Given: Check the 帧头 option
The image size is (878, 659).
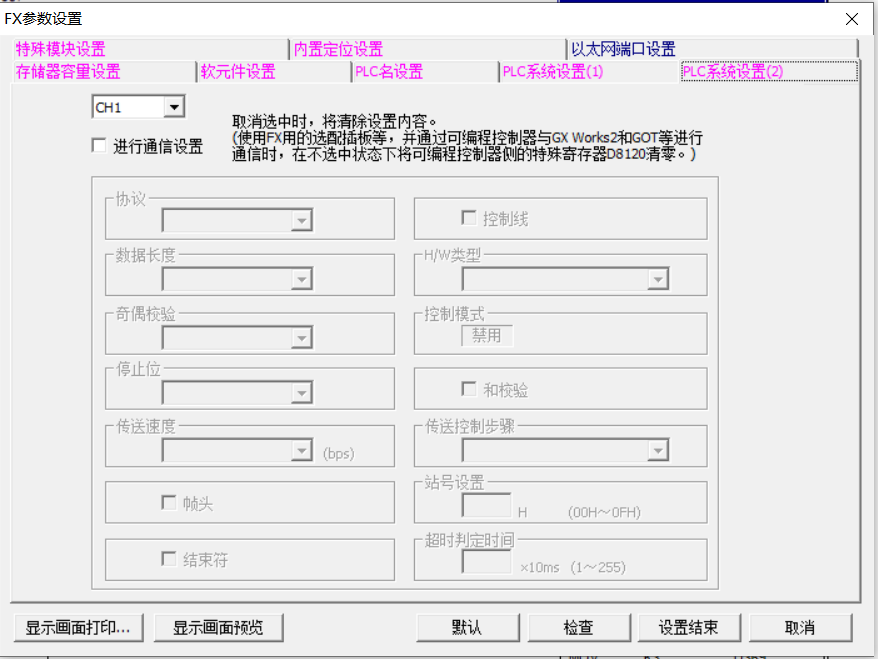Looking at the screenshot, I should (x=169, y=503).
